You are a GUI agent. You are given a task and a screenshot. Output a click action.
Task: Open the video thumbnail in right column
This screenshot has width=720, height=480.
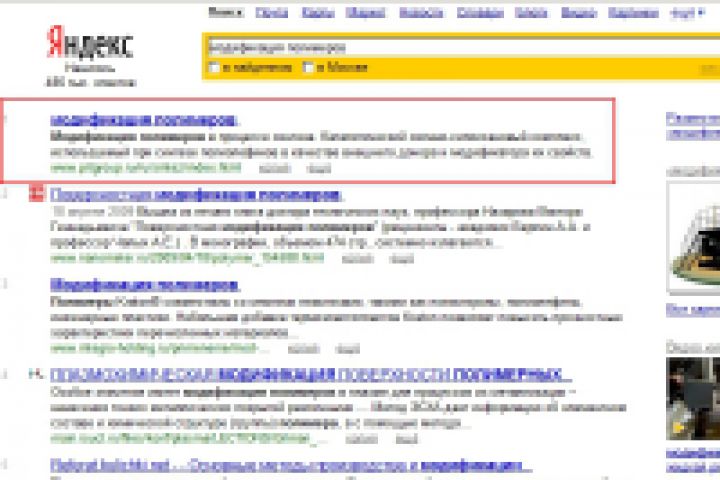click(x=693, y=399)
